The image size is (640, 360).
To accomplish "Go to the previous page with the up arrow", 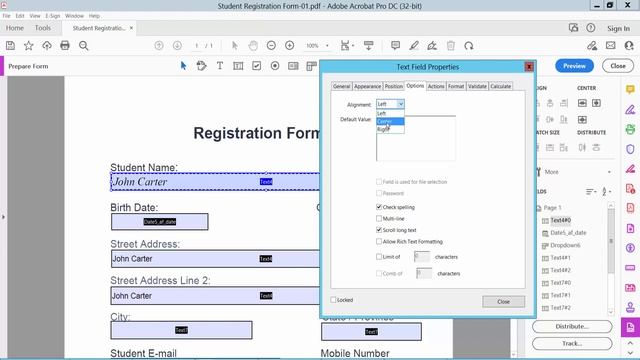I will [x=159, y=46].
